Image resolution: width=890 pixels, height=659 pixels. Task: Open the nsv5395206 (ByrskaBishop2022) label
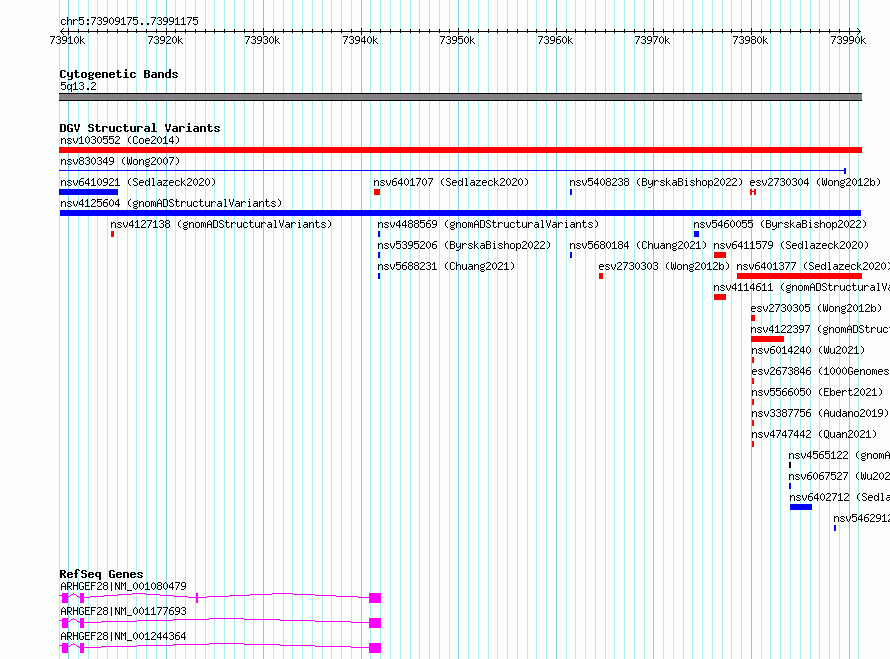(x=464, y=245)
